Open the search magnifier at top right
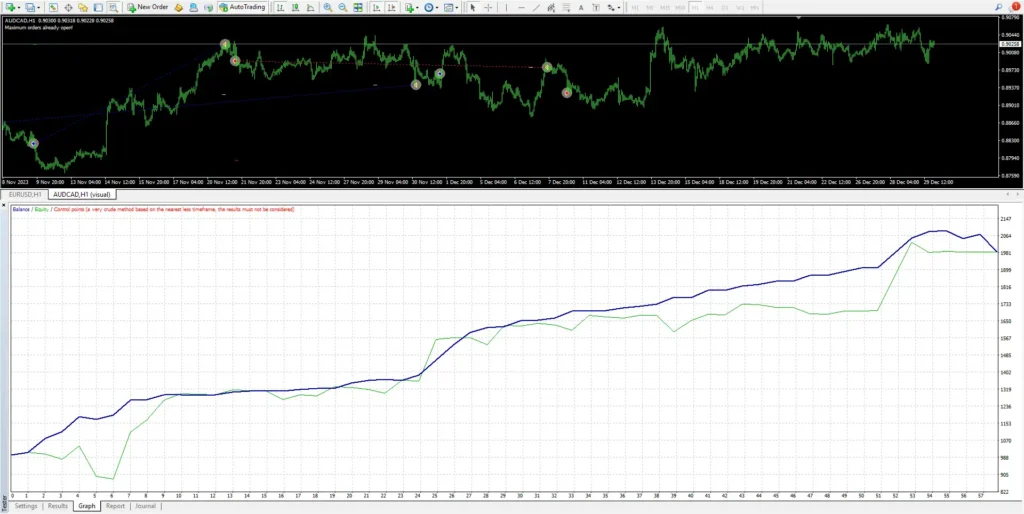This screenshot has height=514, width=1024. 999,7
